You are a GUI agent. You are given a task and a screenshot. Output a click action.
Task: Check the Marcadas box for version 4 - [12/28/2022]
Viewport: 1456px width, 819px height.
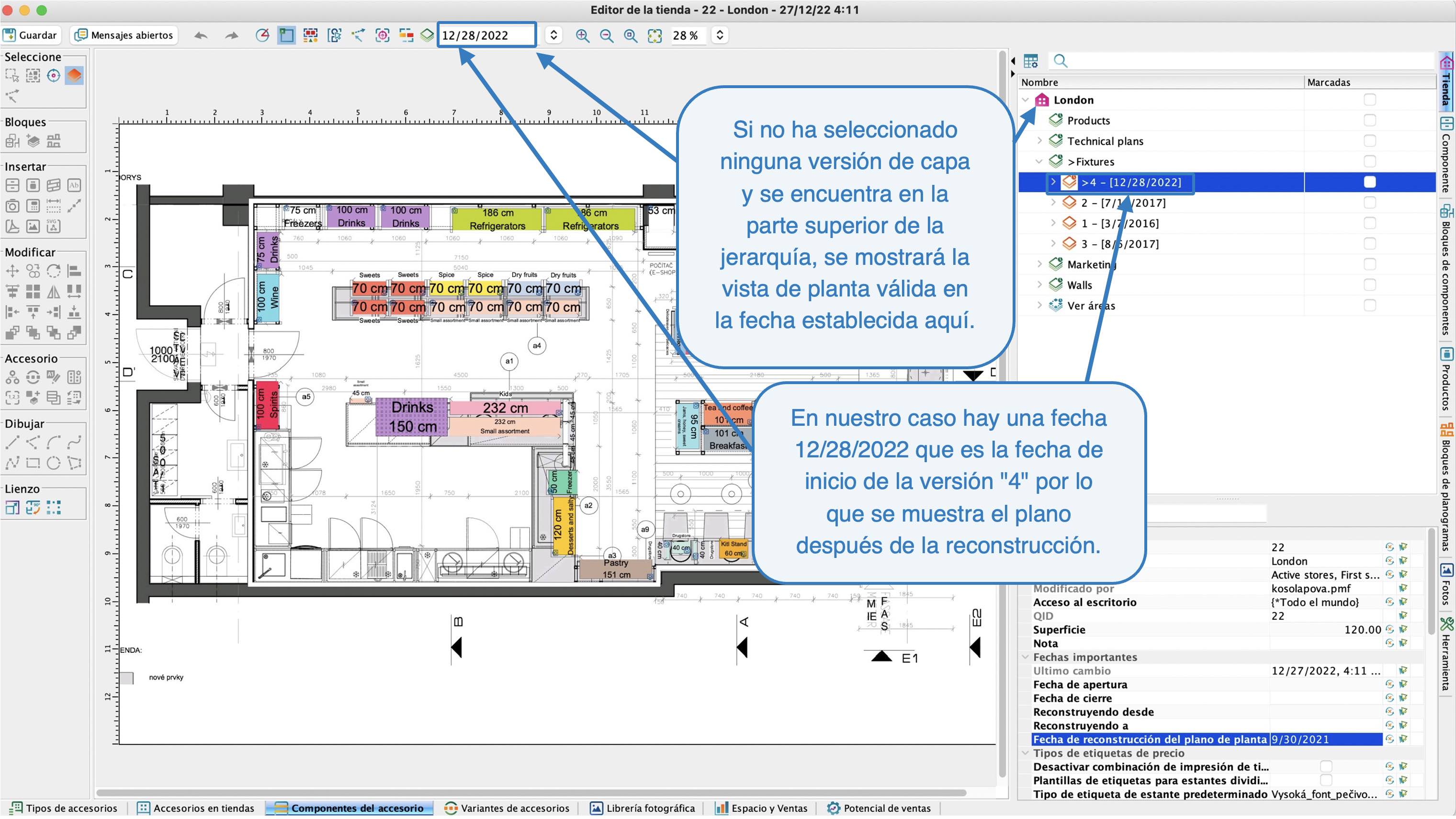1369,182
